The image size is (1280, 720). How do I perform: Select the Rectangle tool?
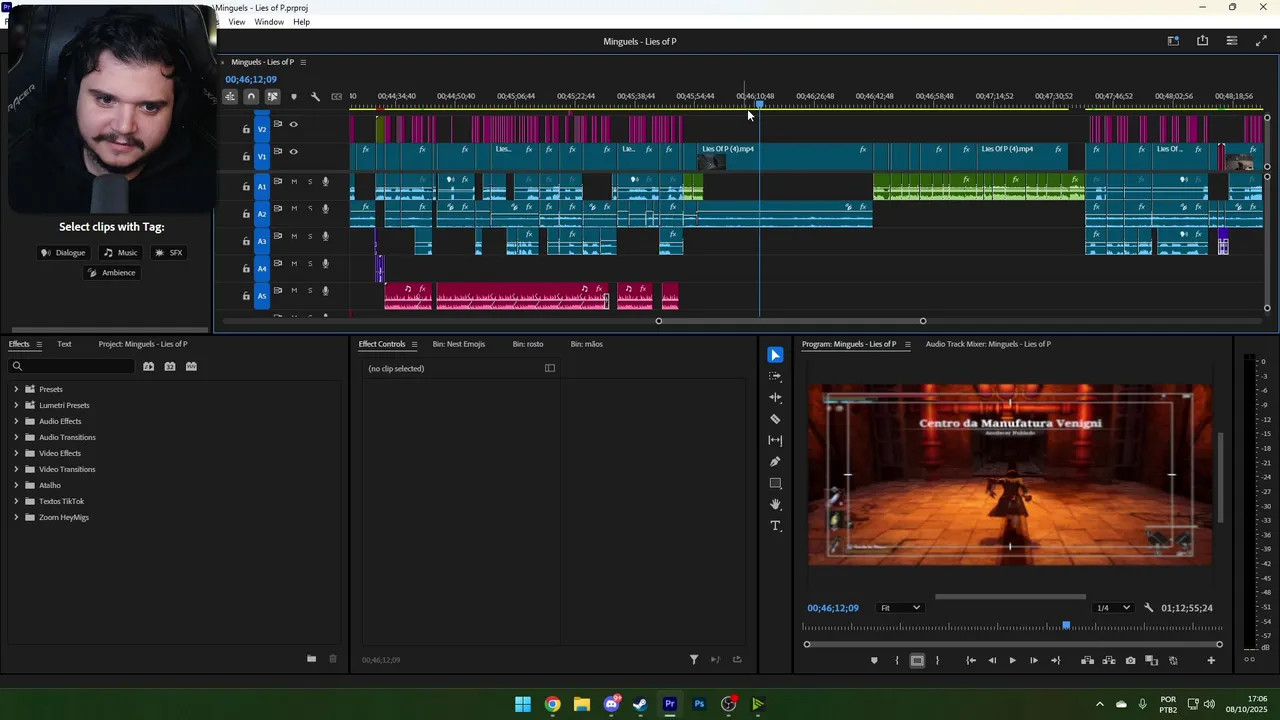tap(775, 483)
